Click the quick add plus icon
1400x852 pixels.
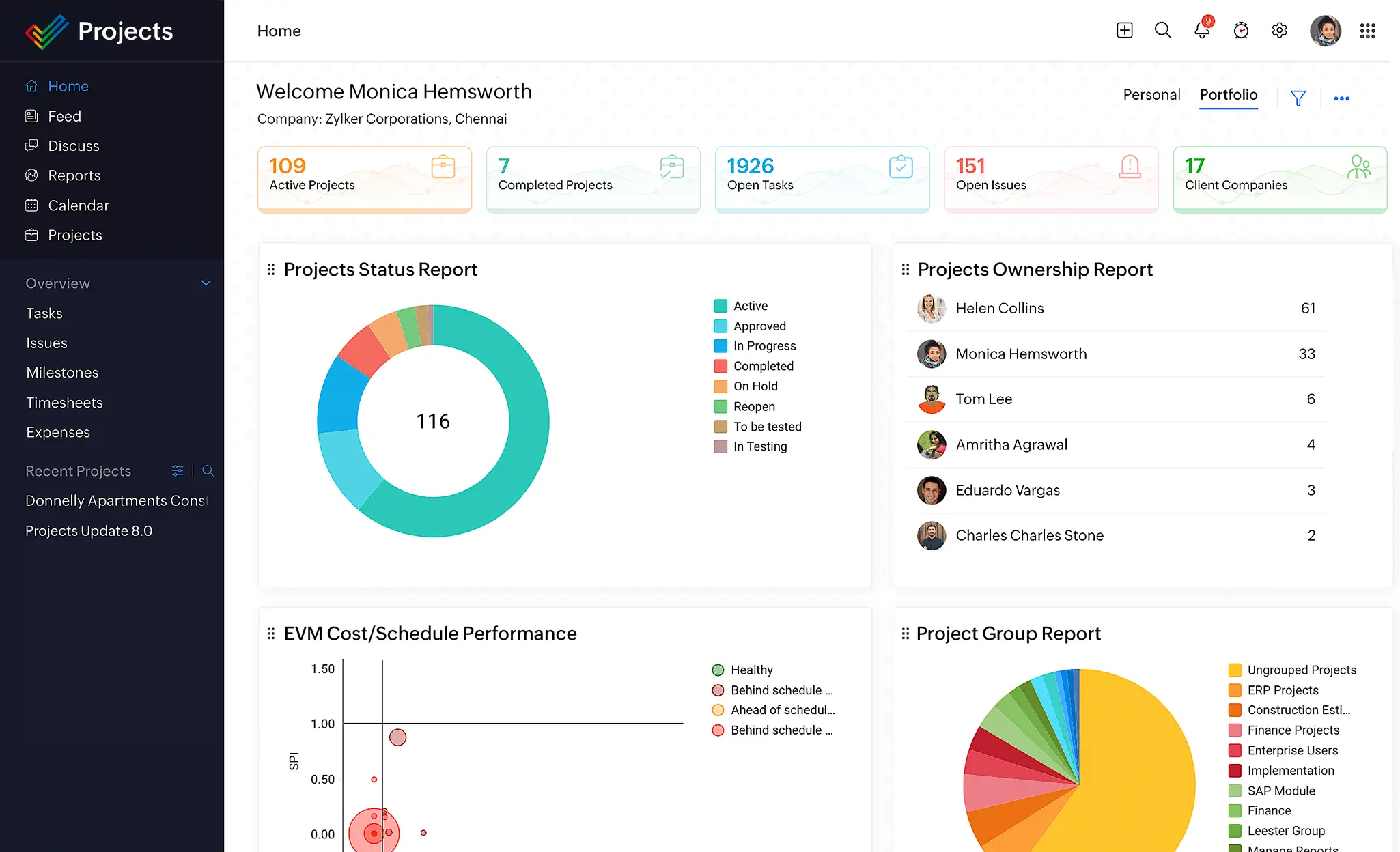(x=1124, y=31)
